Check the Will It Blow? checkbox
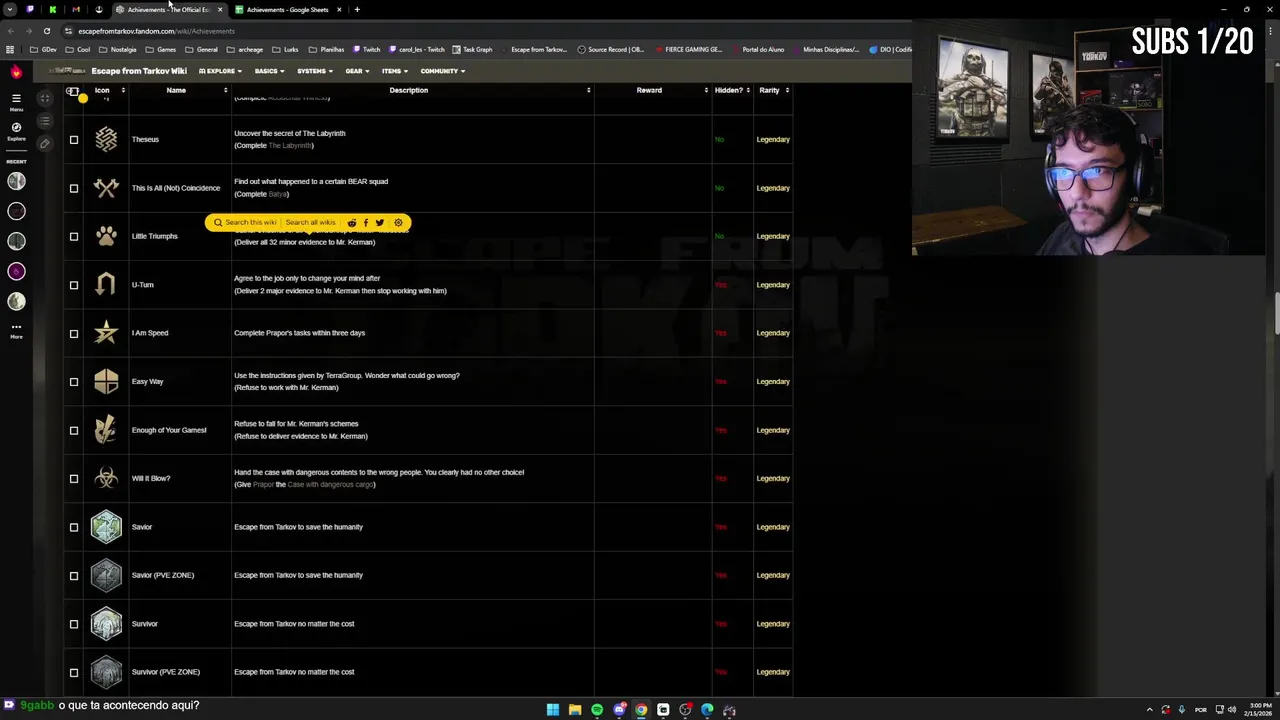Screen dimensions: 1280x720 74,479
